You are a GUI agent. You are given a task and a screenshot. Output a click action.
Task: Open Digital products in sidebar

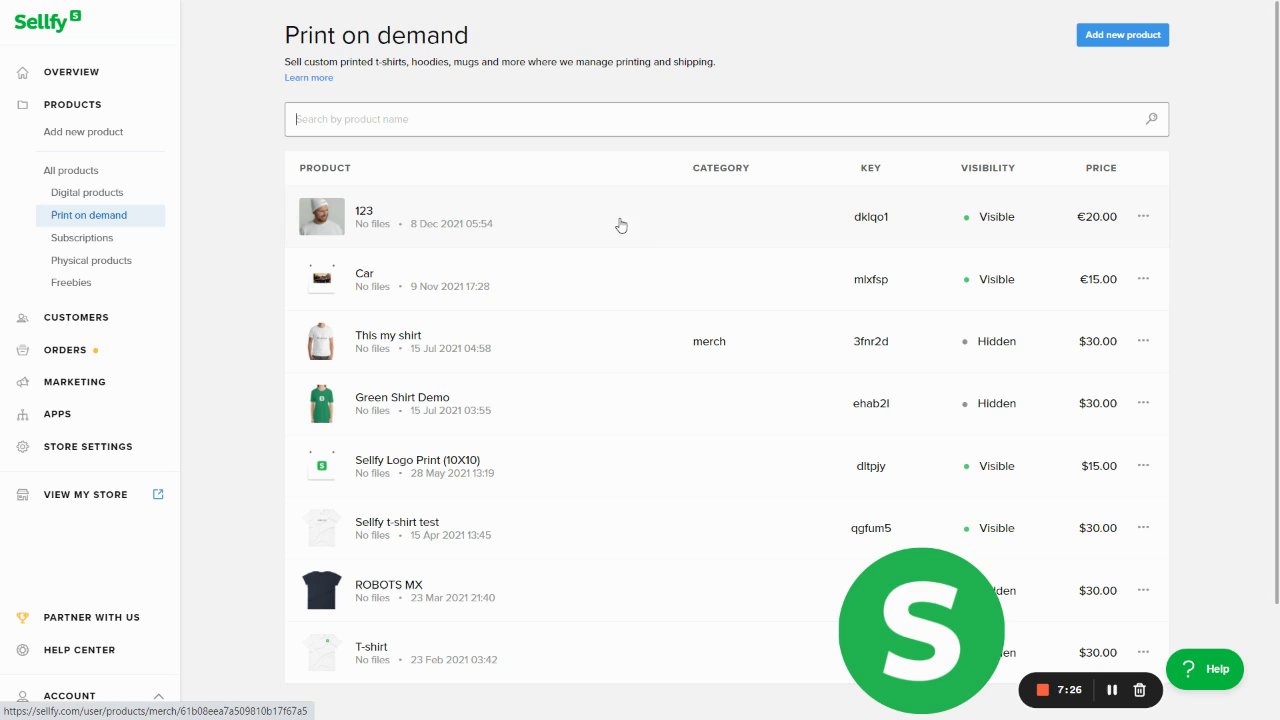(87, 192)
